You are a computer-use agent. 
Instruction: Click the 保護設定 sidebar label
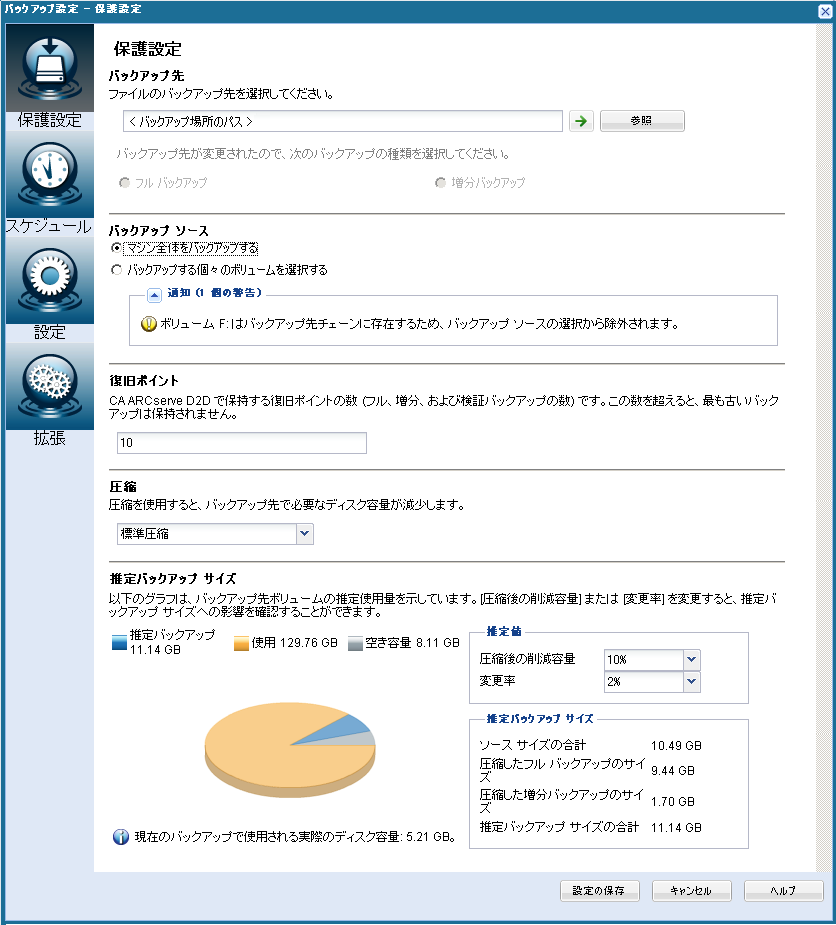pos(50,120)
